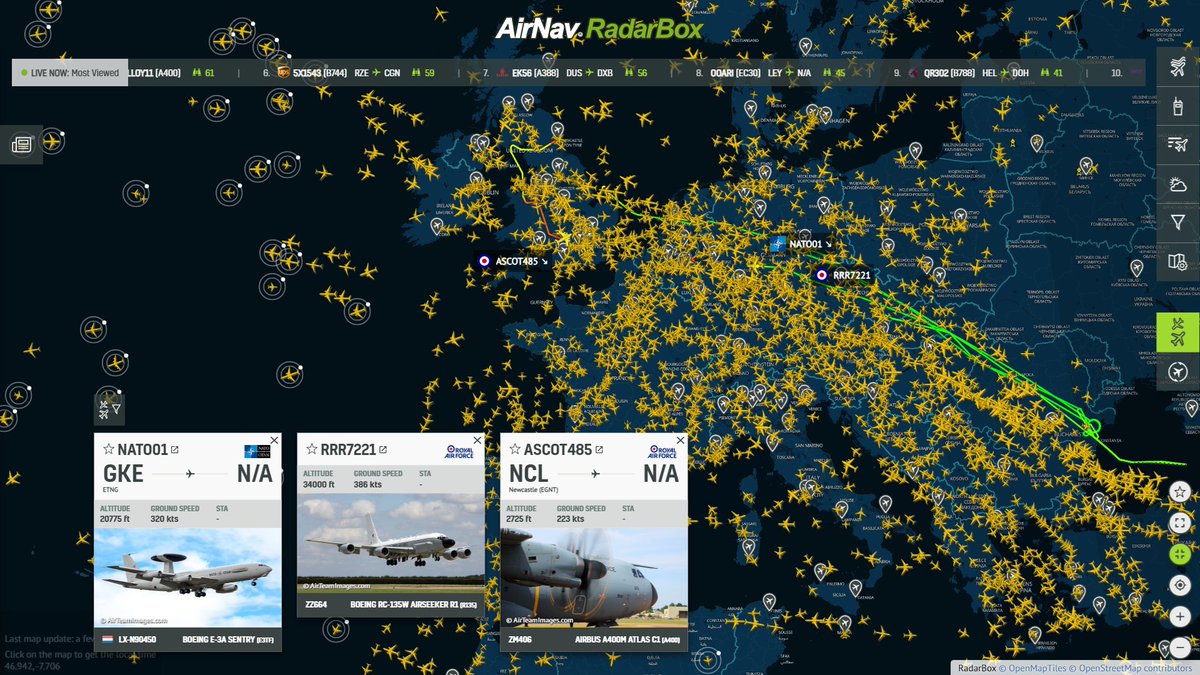Click the small flight filter icon above cards
This screenshot has height=675, width=1200.
point(109,409)
